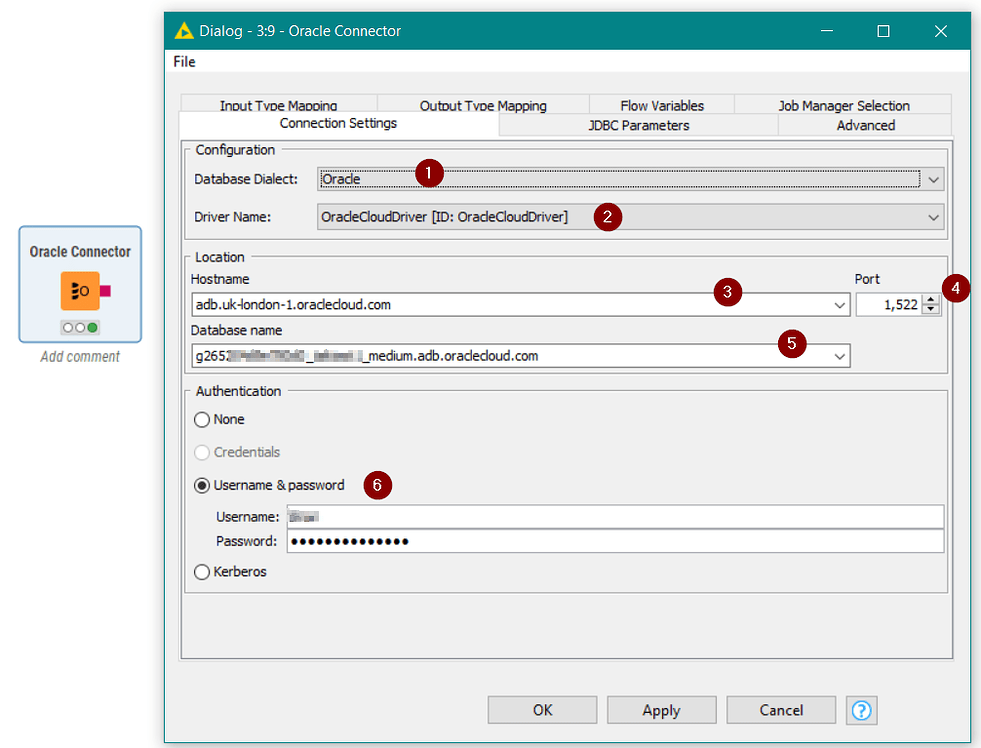This screenshot has width=981, height=748.
Task: Apply the connection settings
Action: [x=661, y=710]
